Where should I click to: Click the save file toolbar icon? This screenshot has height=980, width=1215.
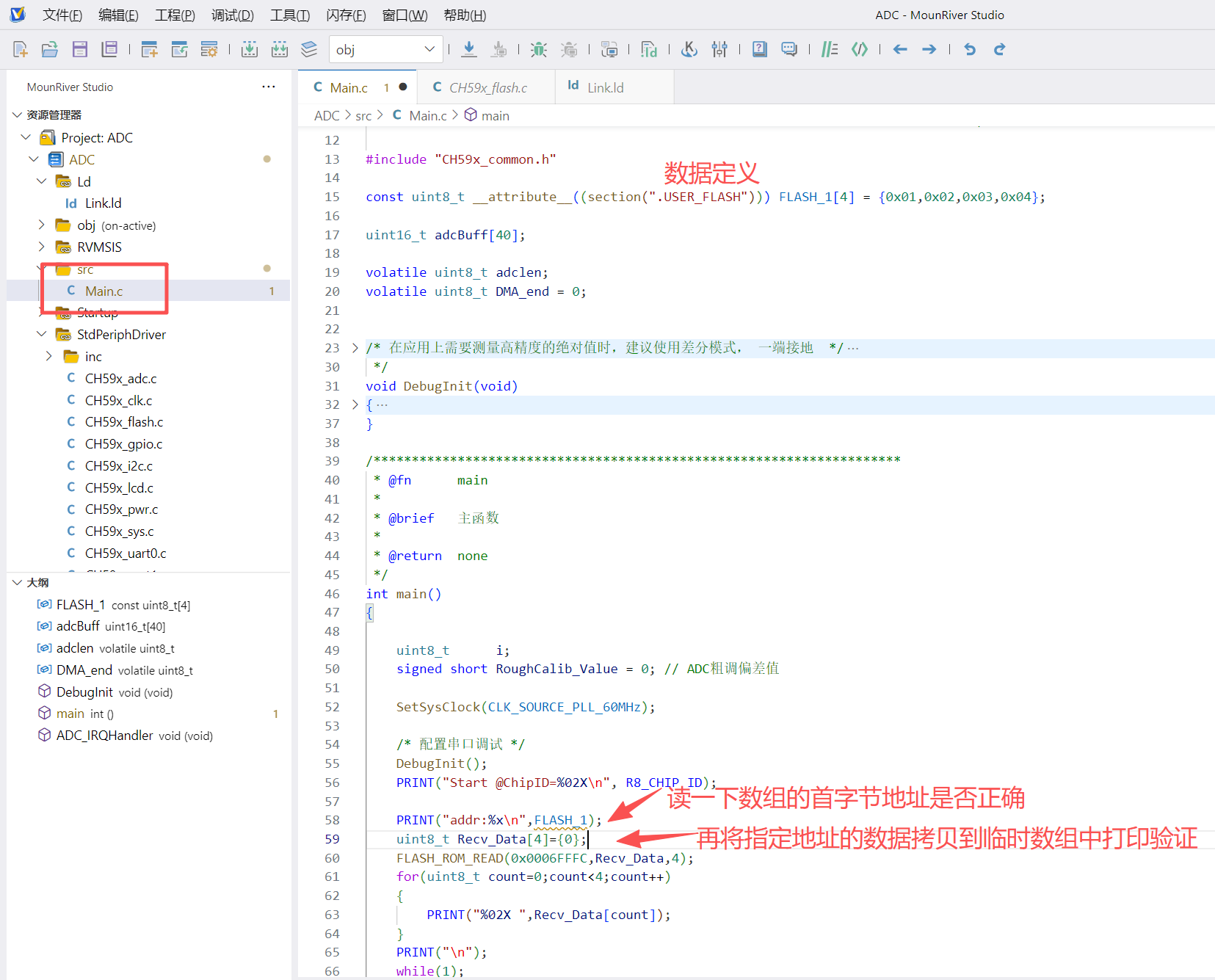tap(80, 49)
